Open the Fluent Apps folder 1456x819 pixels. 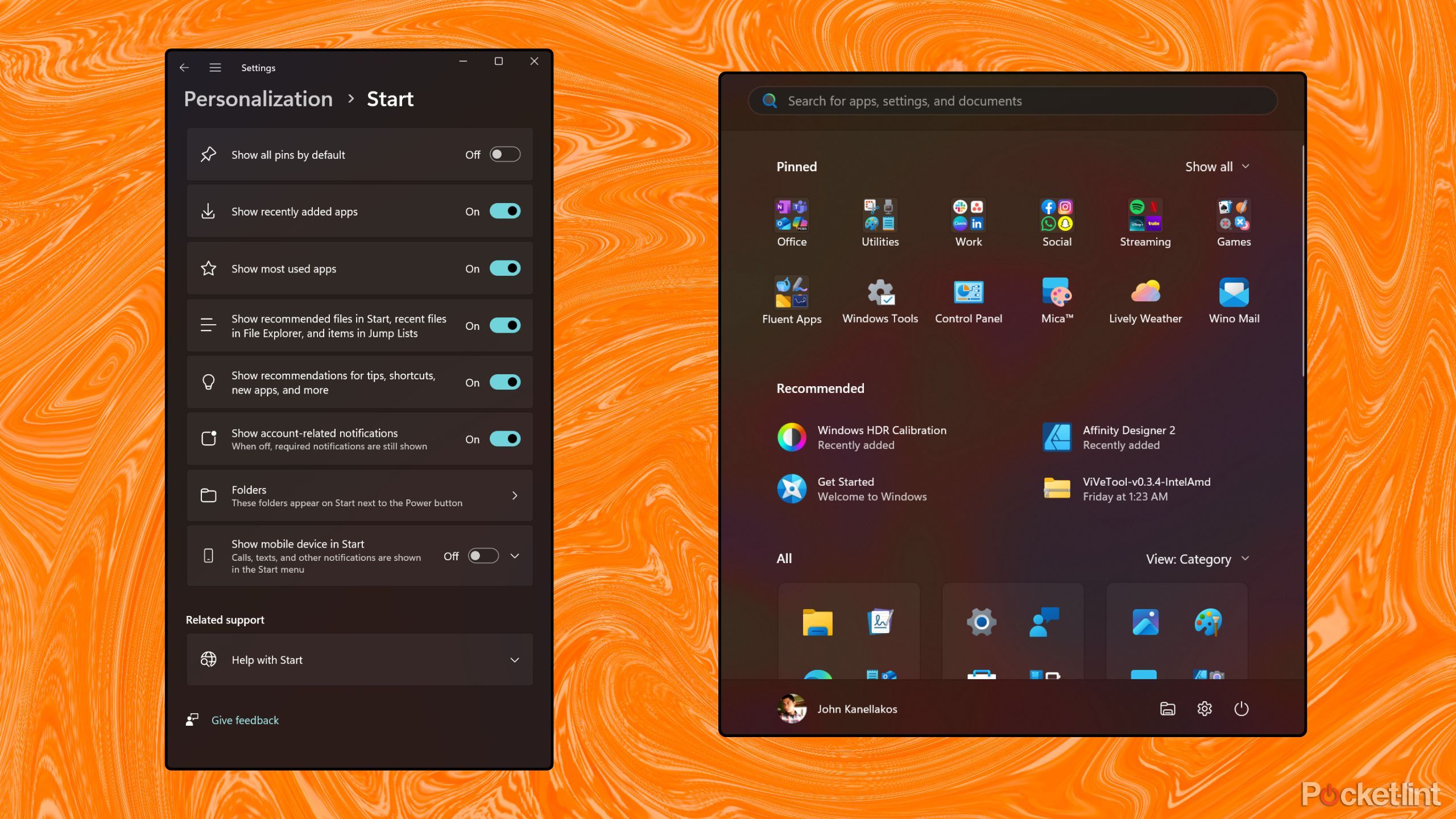pyautogui.click(x=792, y=300)
